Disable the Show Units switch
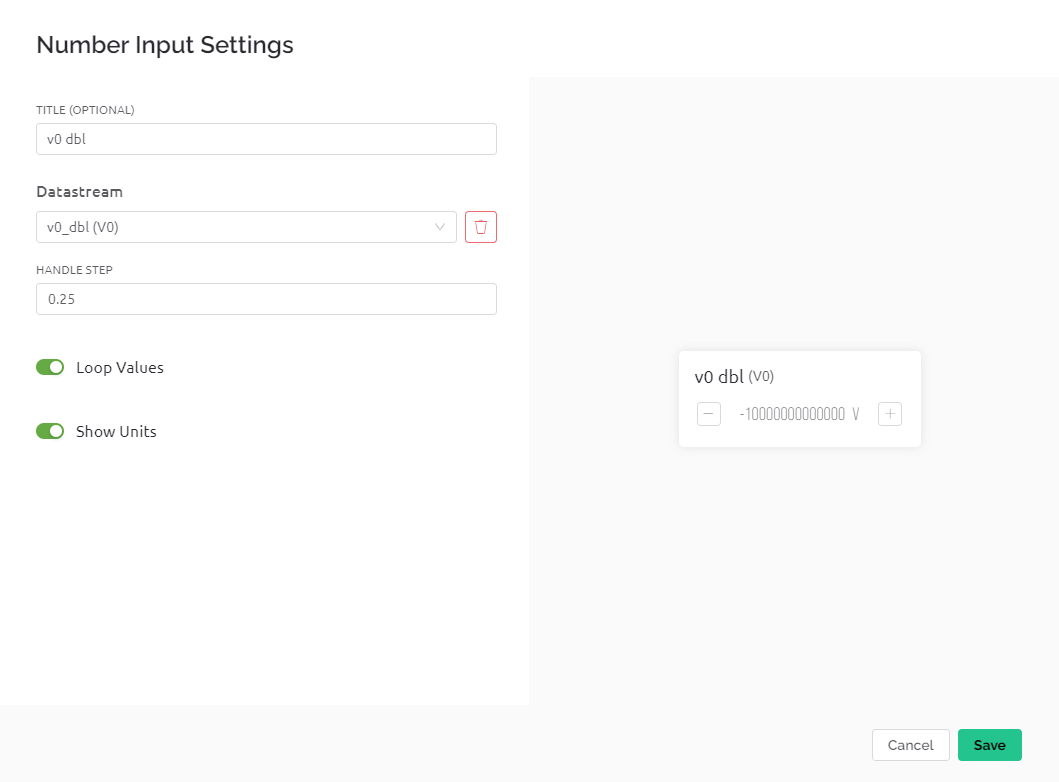This screenshot has width=1059, height=782. pyautogui.click(x=50, y=431)
